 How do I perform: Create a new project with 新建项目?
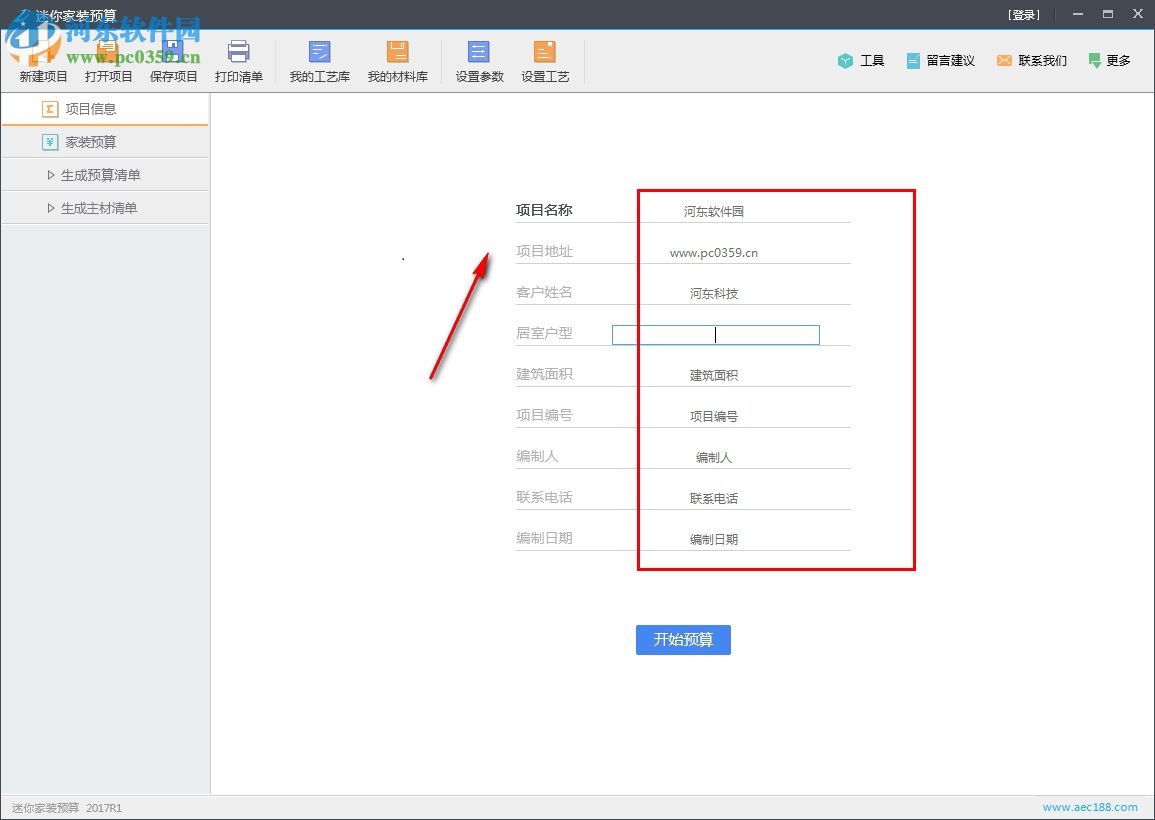point(42,60)
